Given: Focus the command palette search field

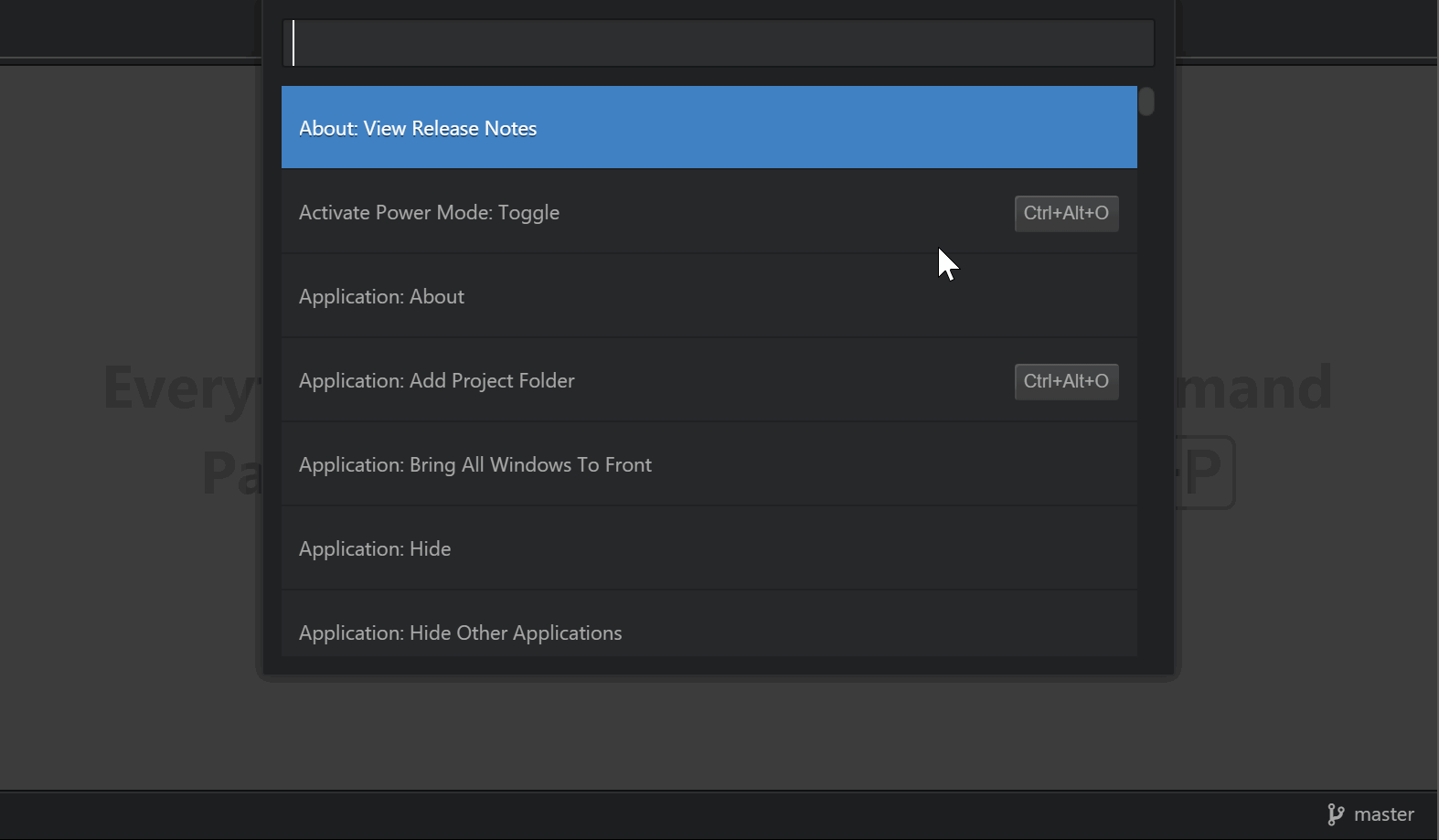Looking at the screenshot, I should [718, 43].
